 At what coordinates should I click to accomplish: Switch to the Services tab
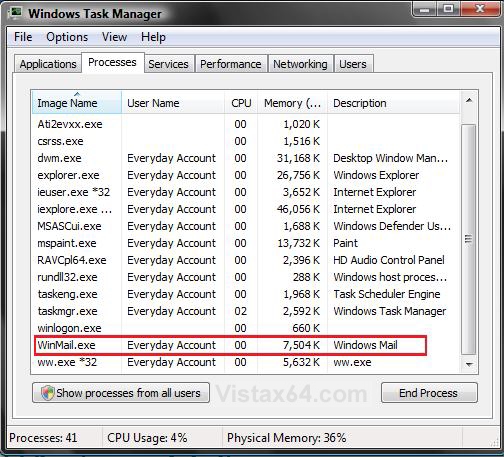point(168,64)
